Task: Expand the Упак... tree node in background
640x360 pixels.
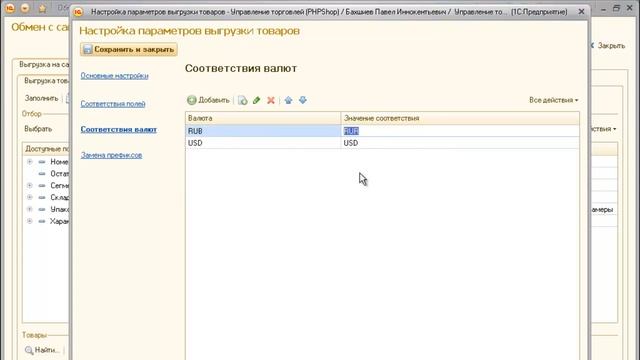Action: click(29, 209)
